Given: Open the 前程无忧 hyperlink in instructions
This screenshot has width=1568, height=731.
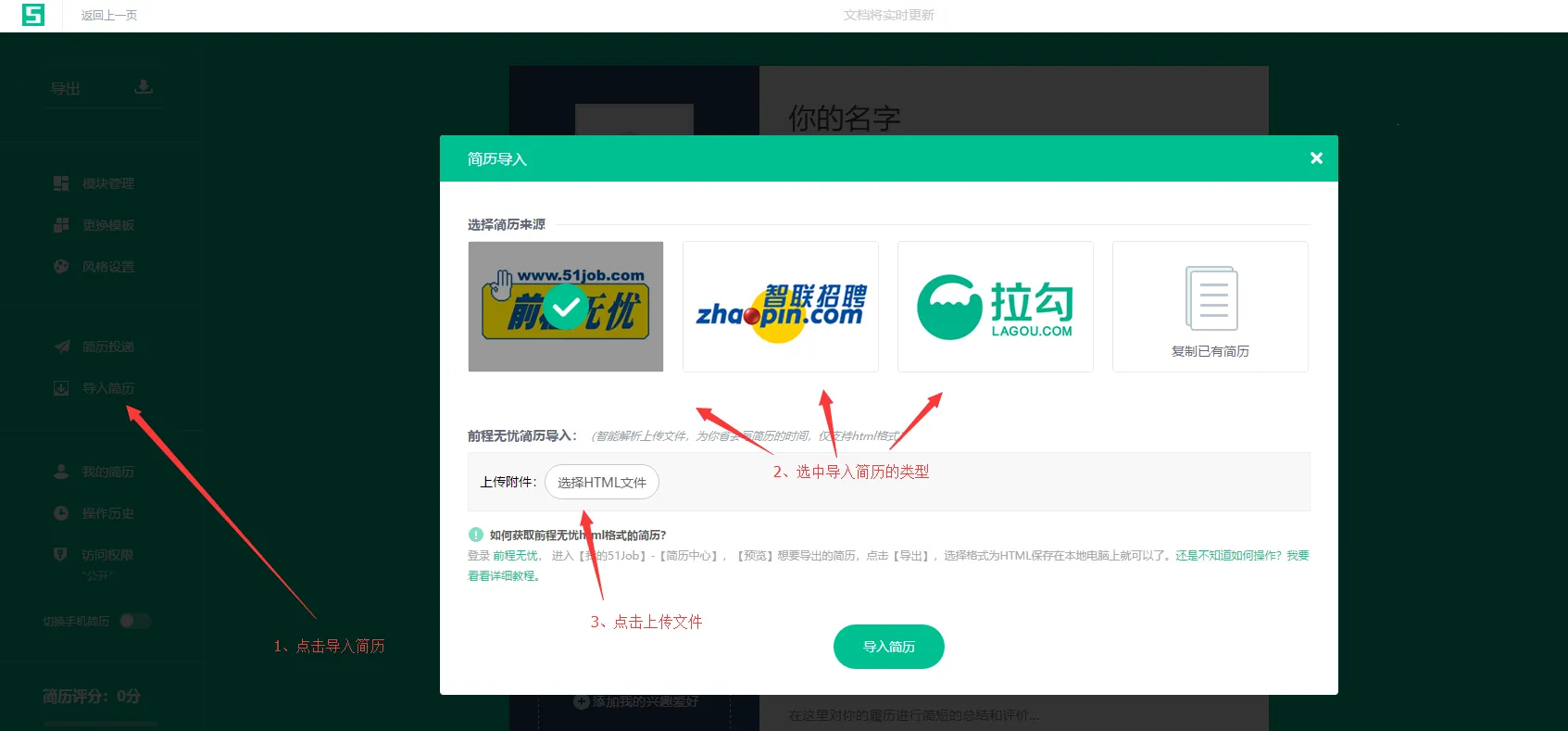Looking at the screenshot, I should pos(515,556).
